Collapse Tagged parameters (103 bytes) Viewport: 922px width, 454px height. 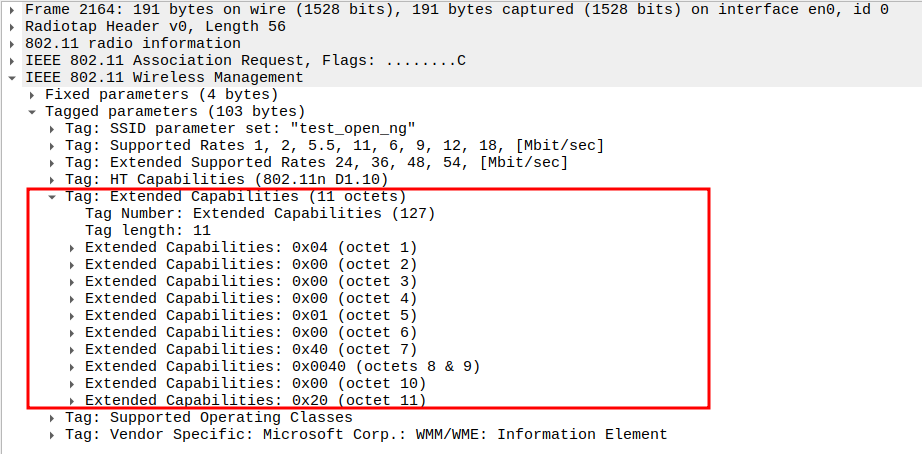tap(33, 112)
